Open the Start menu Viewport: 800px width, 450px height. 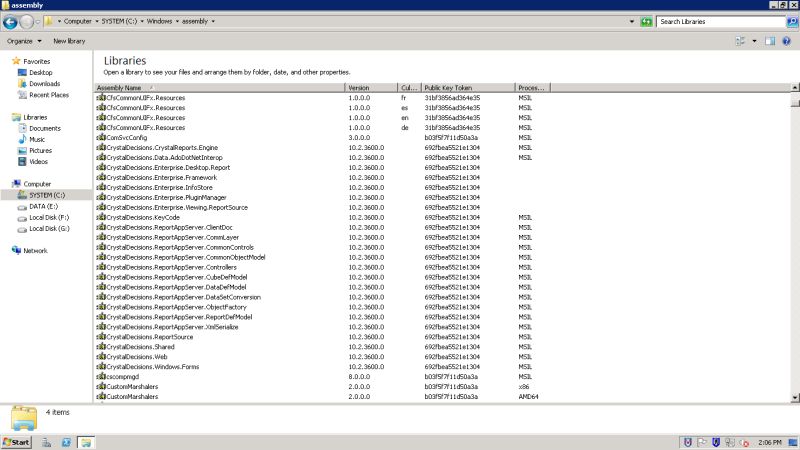coord(16,442)
